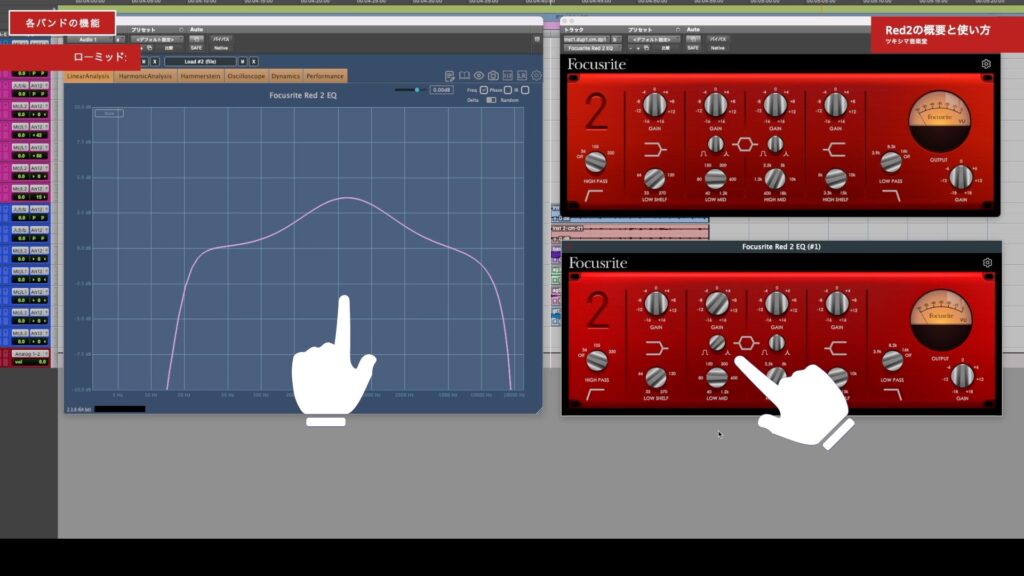Click the HIGH MID frequency knob in the top Focusrite window
Image resolution: width=1024 pixels, height=576 pixels.
point(775,178)
